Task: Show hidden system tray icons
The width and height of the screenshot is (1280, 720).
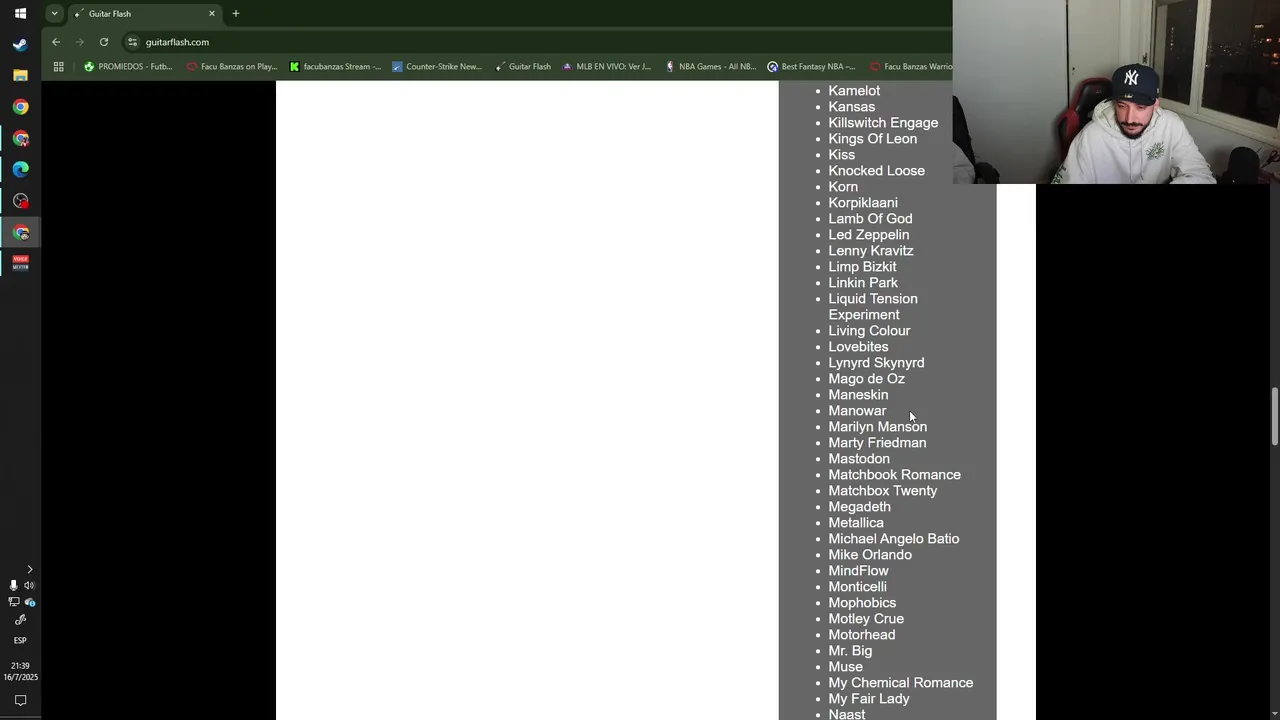Action: (x=29, y=569)
